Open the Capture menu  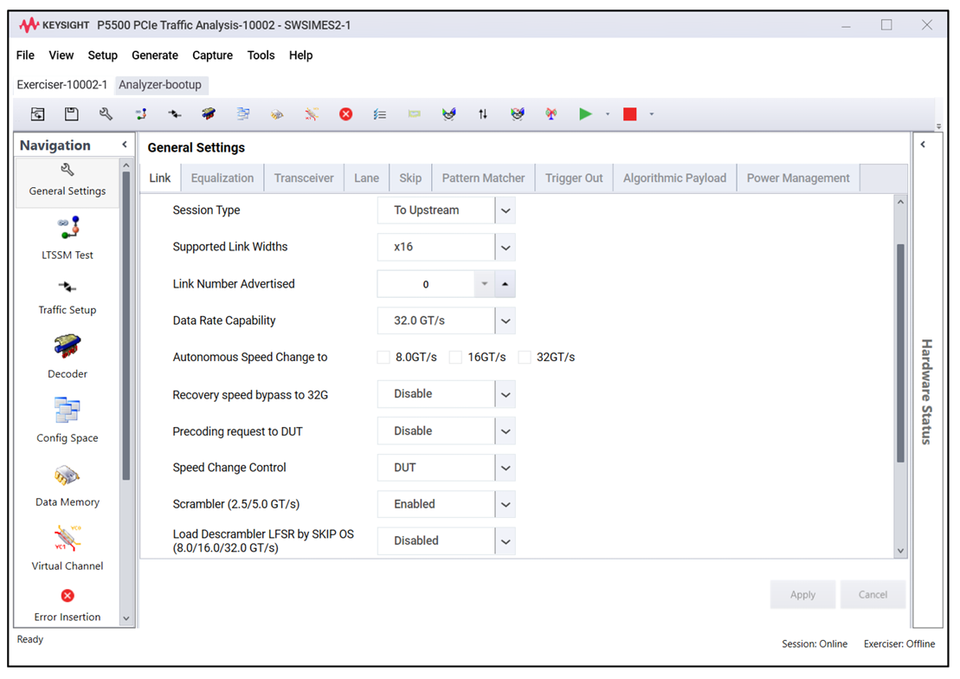(212, 55)
